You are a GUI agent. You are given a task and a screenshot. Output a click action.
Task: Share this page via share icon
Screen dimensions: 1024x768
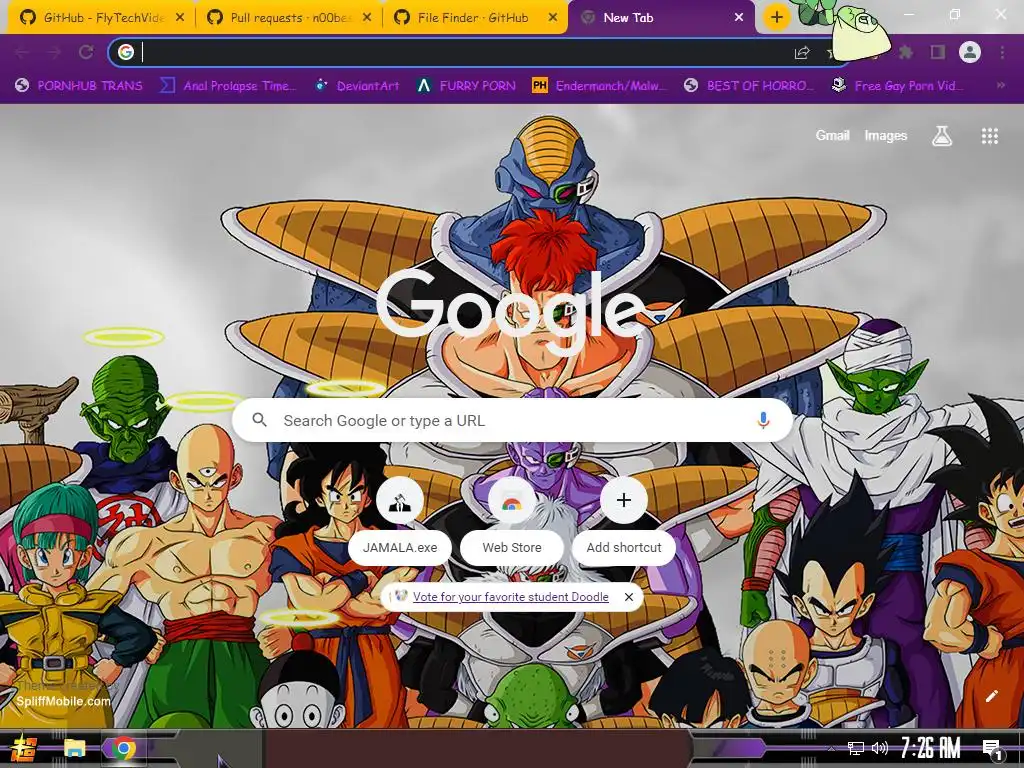pos(802,53)
